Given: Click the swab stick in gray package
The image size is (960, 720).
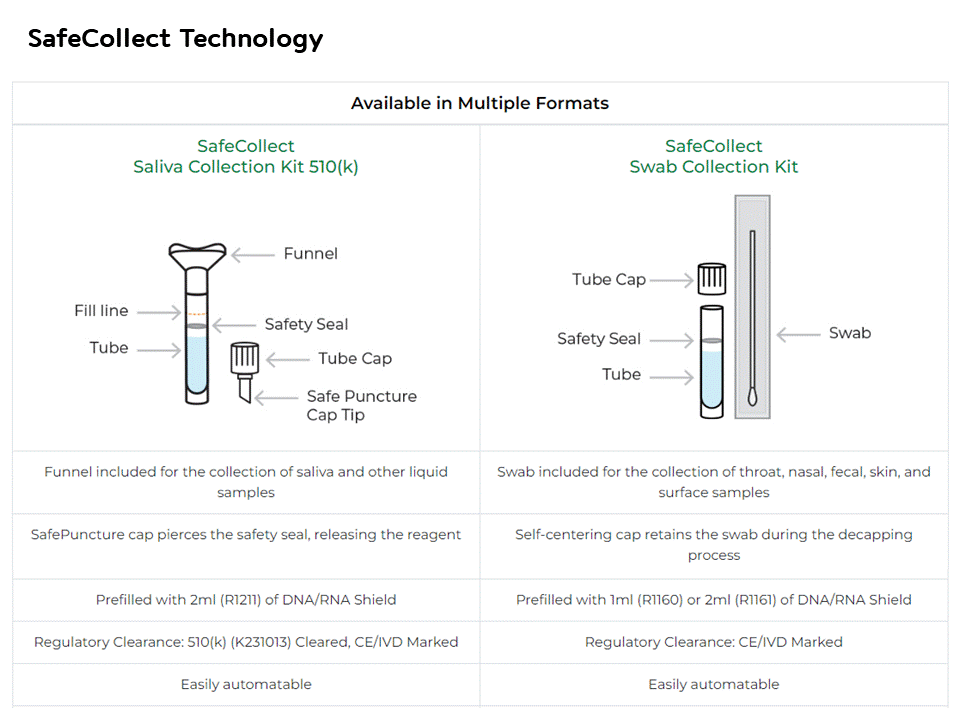Looking at the screenshot, I should [x=752, y=318].
